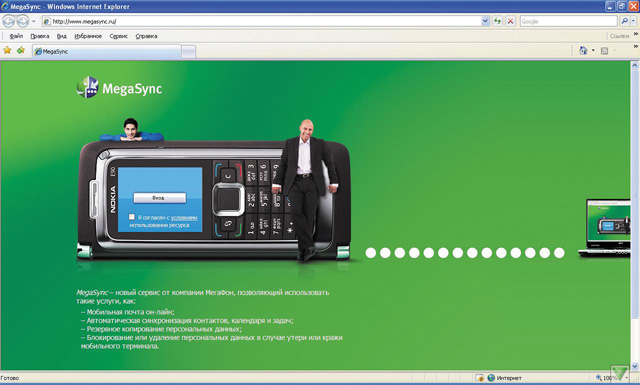Click the browser Back arrow button
This screenshot has width=640, height=385.
[9, 21]
